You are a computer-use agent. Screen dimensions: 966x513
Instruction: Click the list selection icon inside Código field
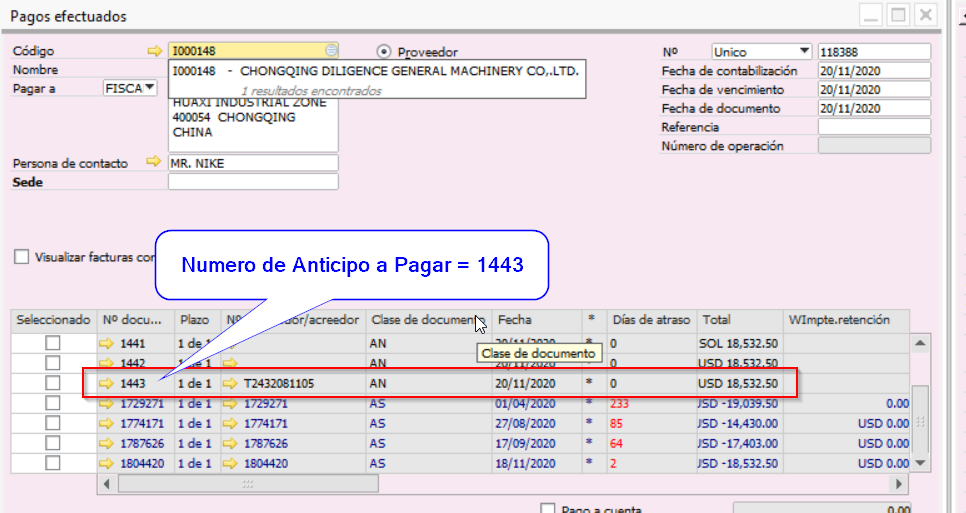(x=331, y=51)
